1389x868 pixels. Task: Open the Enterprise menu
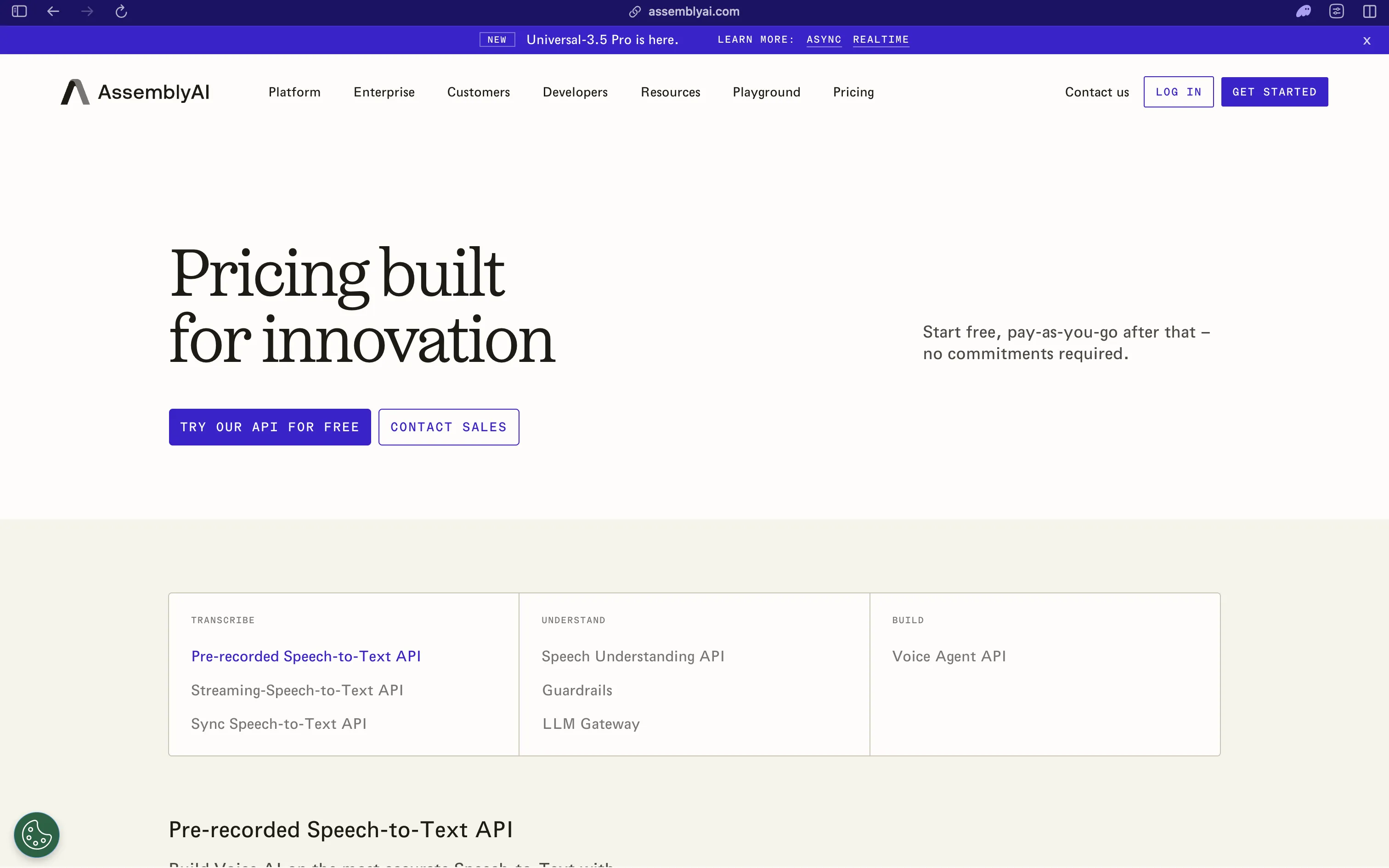click(384, 92)
